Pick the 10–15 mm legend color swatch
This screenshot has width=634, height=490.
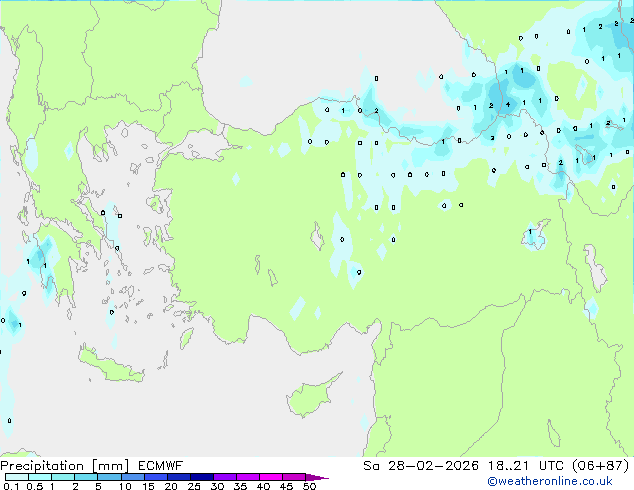132,477
